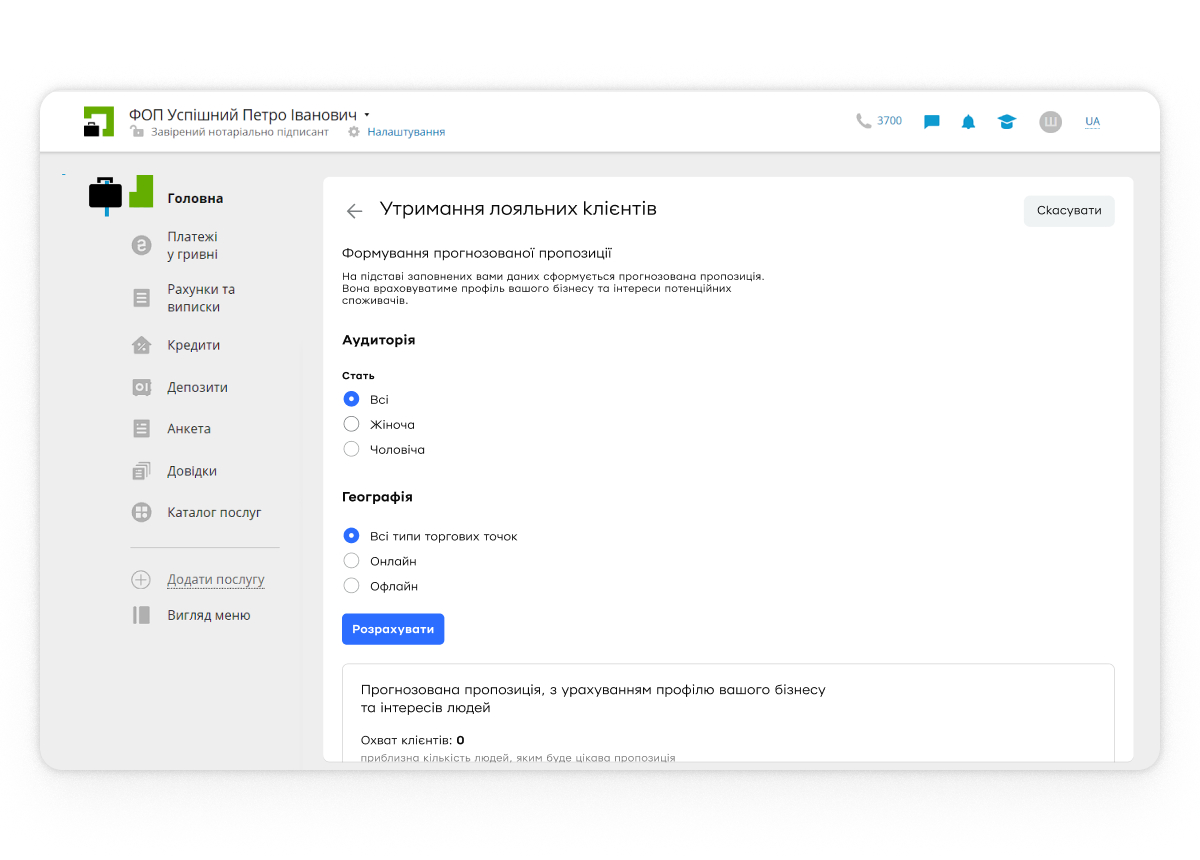Expand the account name dropdown arrow
The width and height of the screenshot is (1200, 860).
(x=367, y=115)
